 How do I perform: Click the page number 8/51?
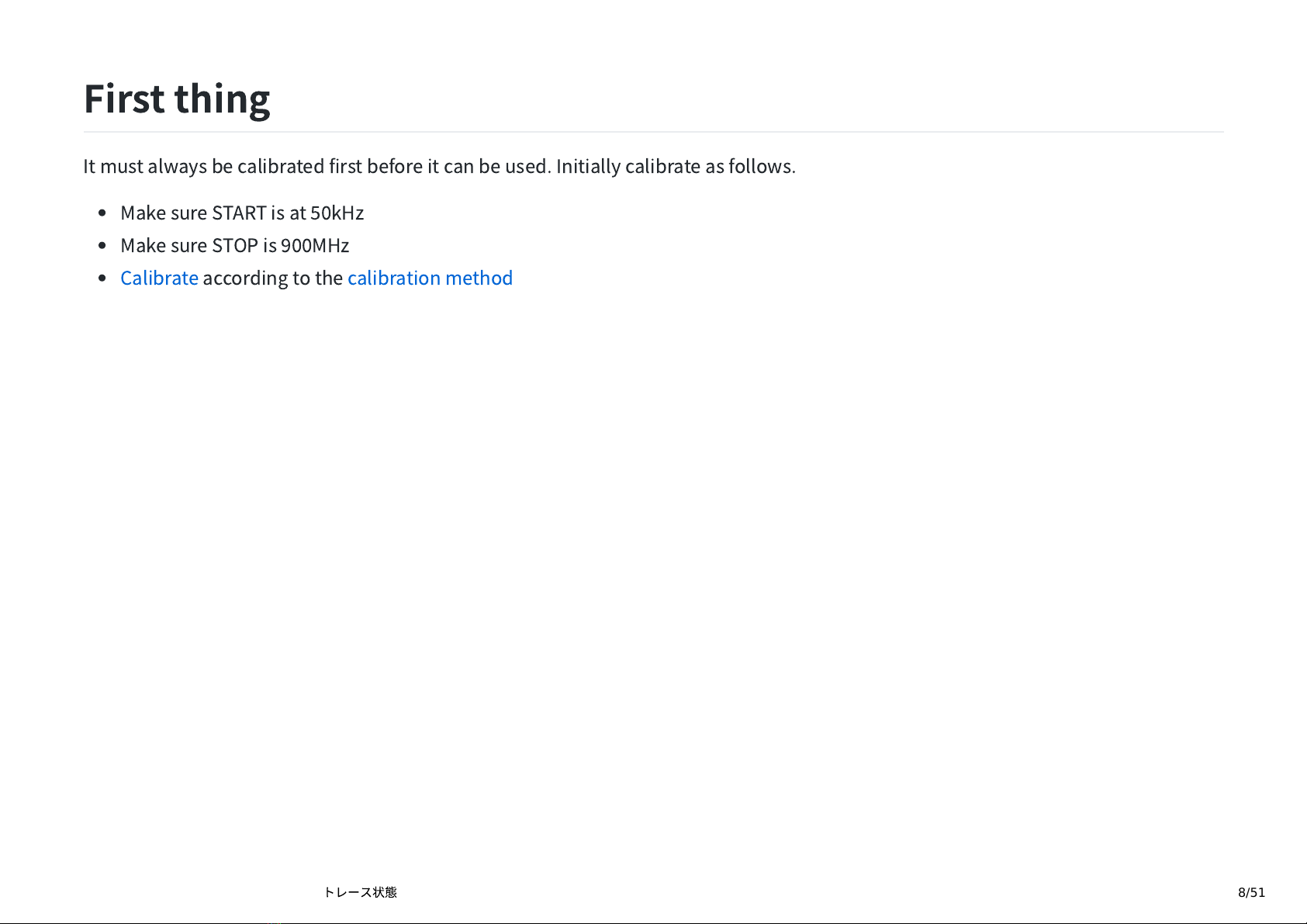[1251, 892]
